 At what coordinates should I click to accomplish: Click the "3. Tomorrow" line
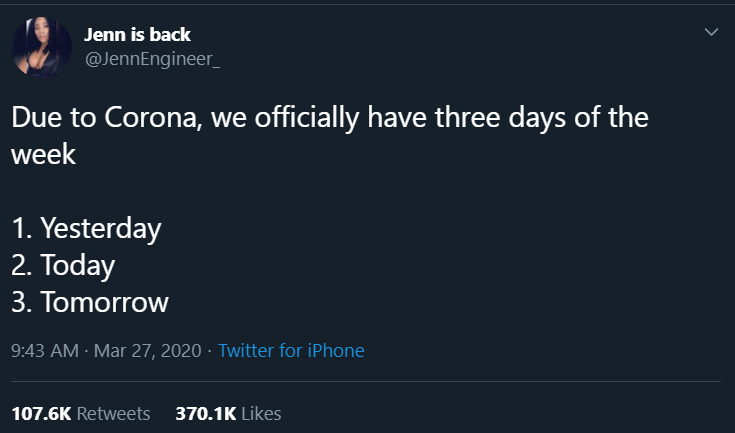point(90,302)
